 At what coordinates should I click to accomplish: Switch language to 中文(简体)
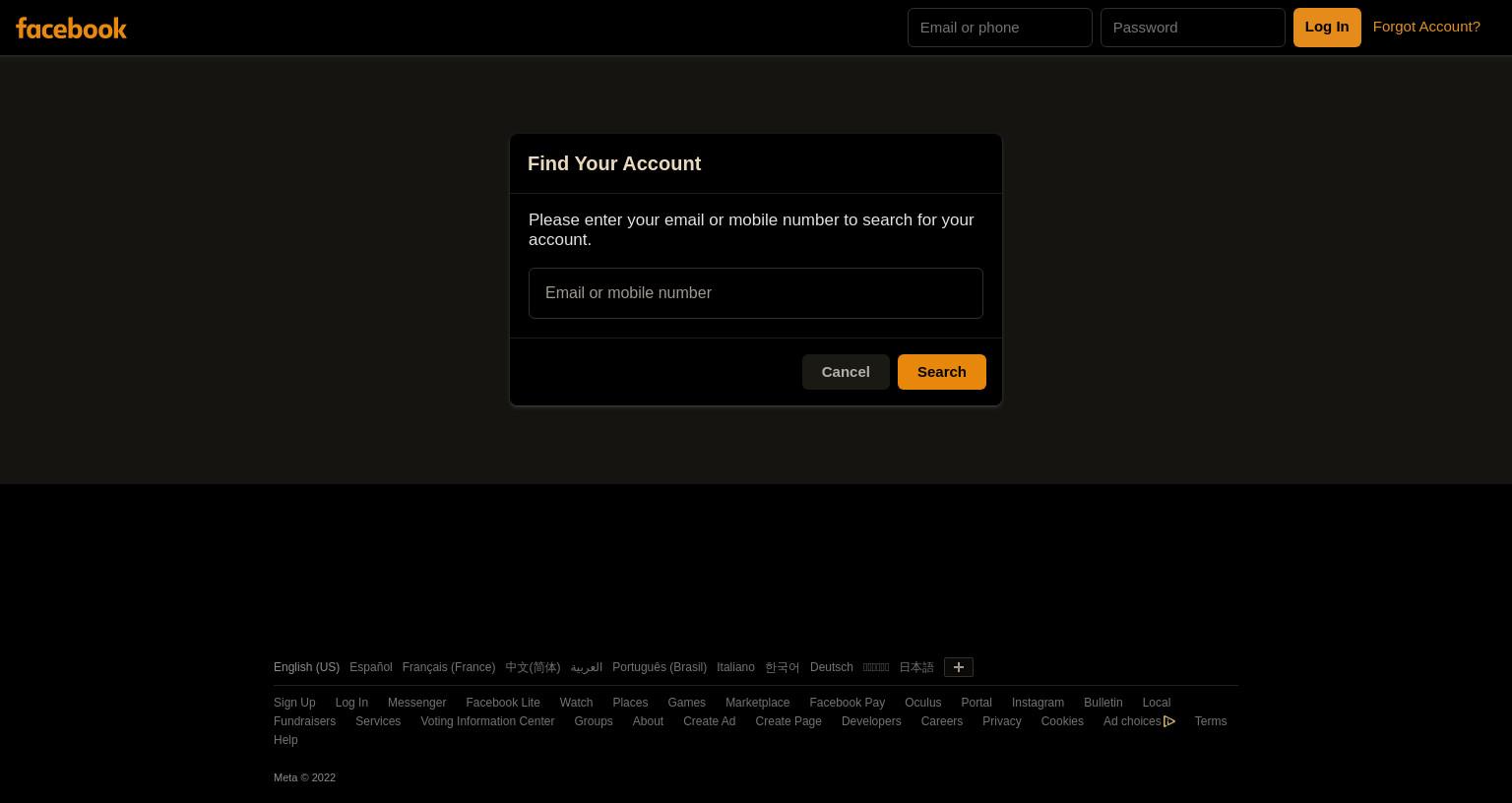[x=533, y=667]
